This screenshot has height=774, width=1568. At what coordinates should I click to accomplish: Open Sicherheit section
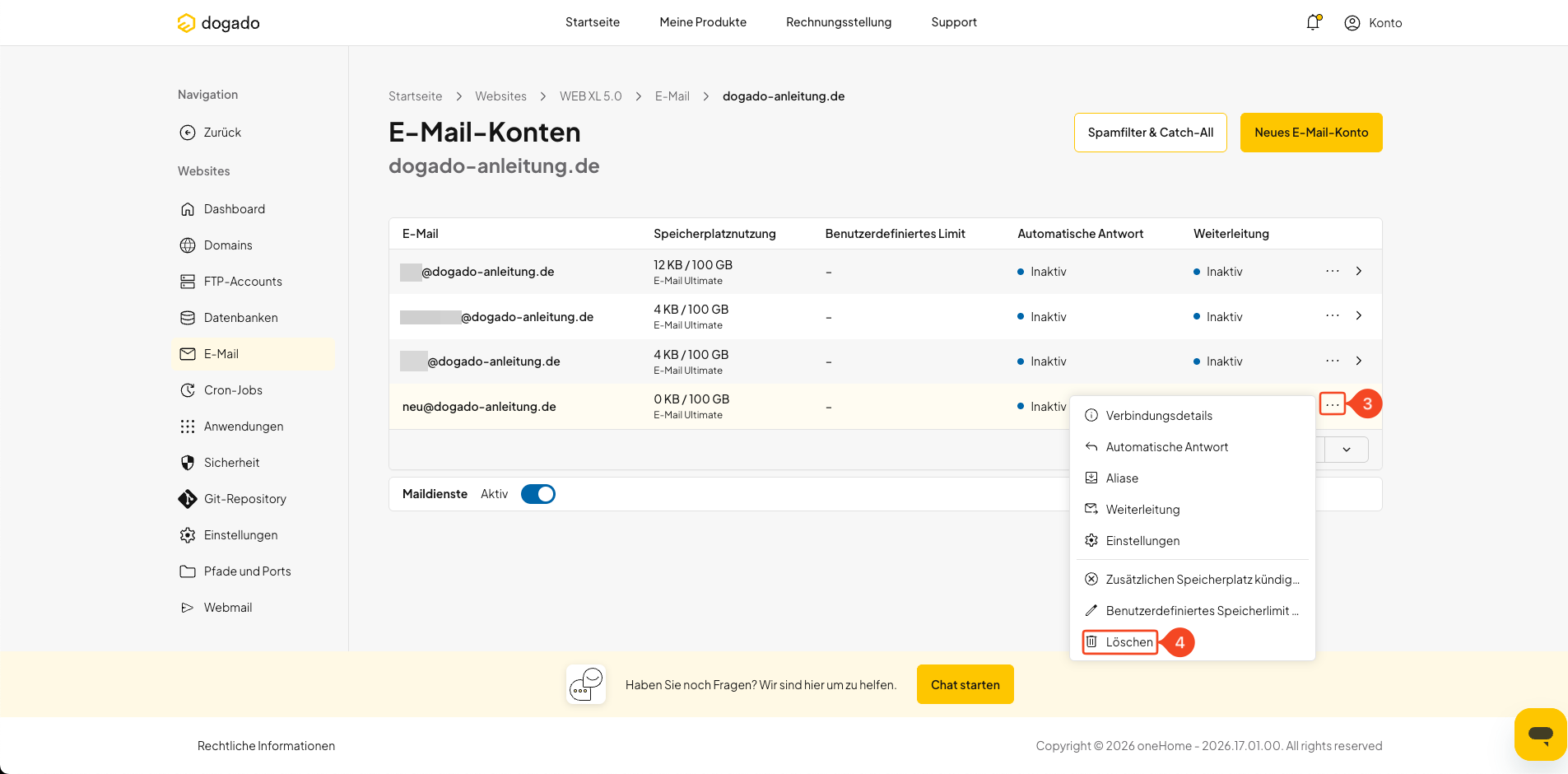pos(254,463)
